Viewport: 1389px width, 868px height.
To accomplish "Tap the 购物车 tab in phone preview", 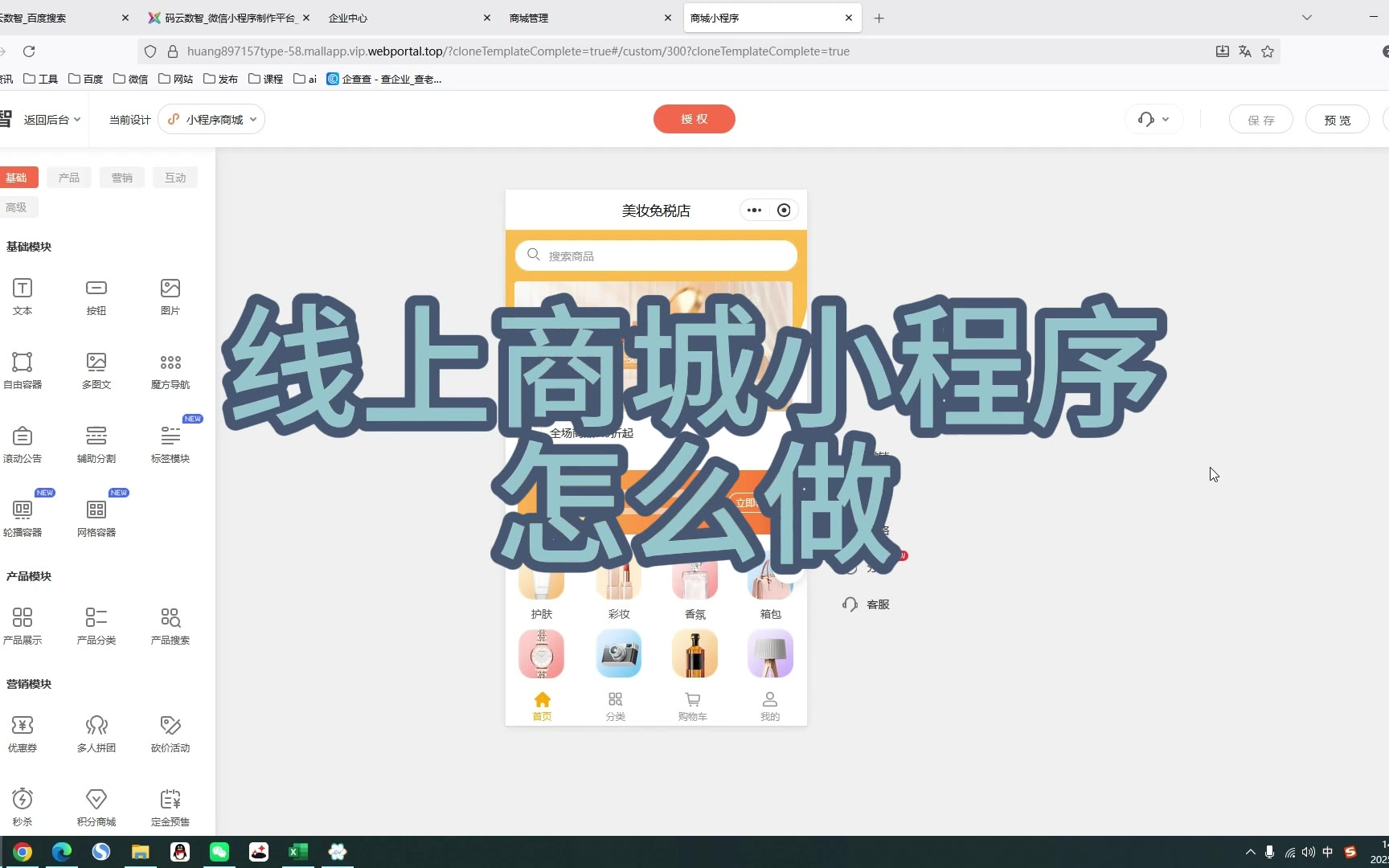I will pyautogui.click(x=692, y=706).
